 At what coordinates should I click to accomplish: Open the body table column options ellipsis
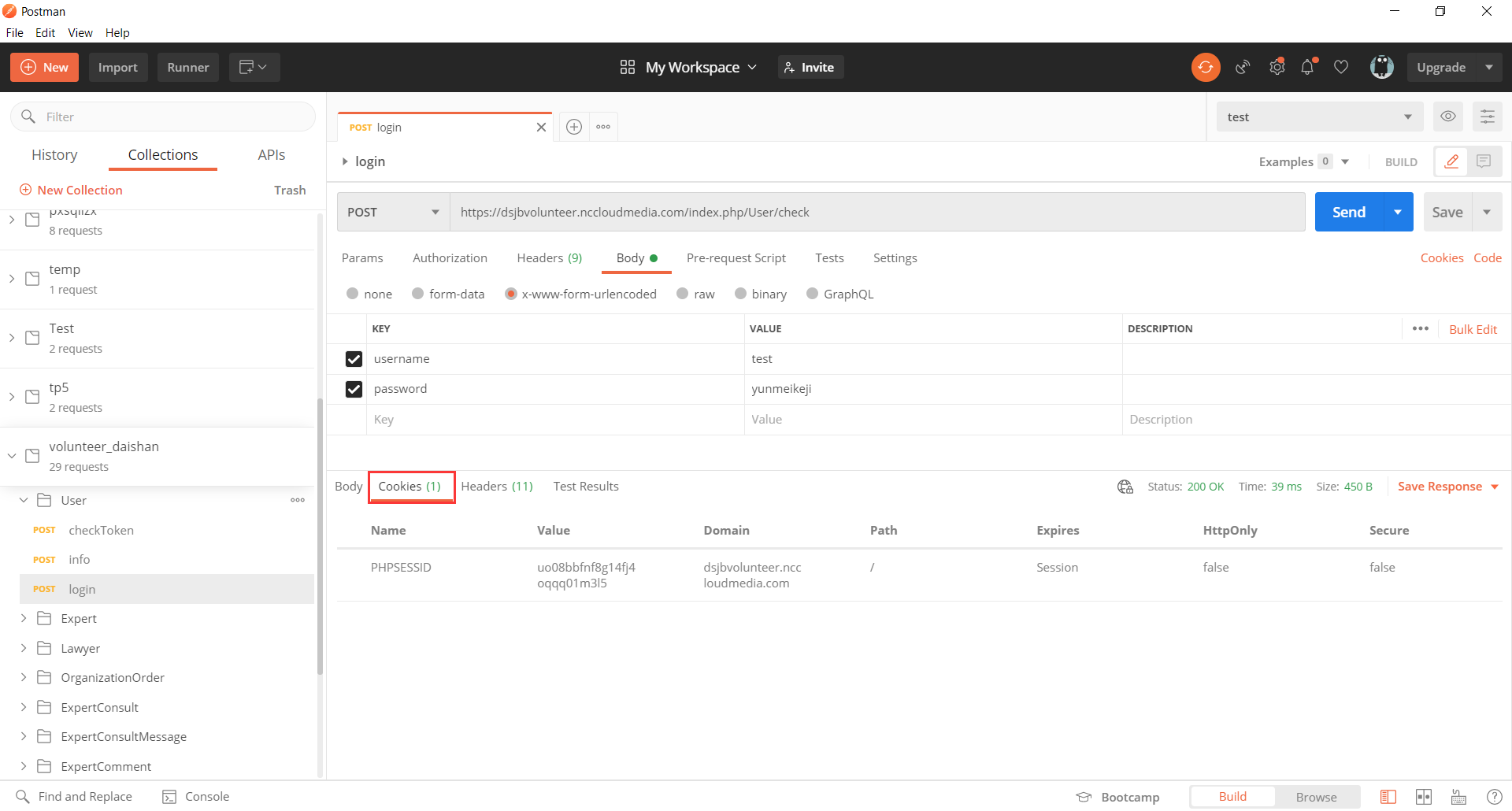pos(1421,329)
